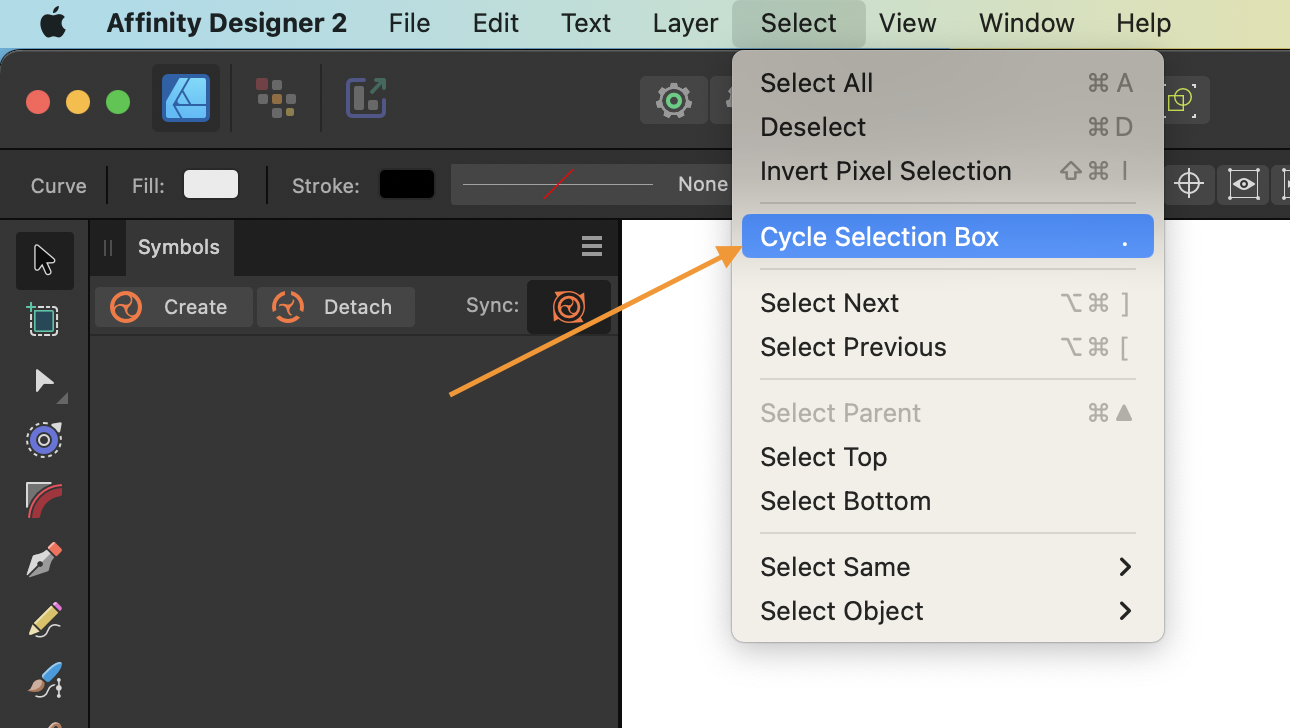Viewport: 1290px width, 728px height.
Task: Toggle symbol syncing in the Symbols panel
Action: click(568, 306)
